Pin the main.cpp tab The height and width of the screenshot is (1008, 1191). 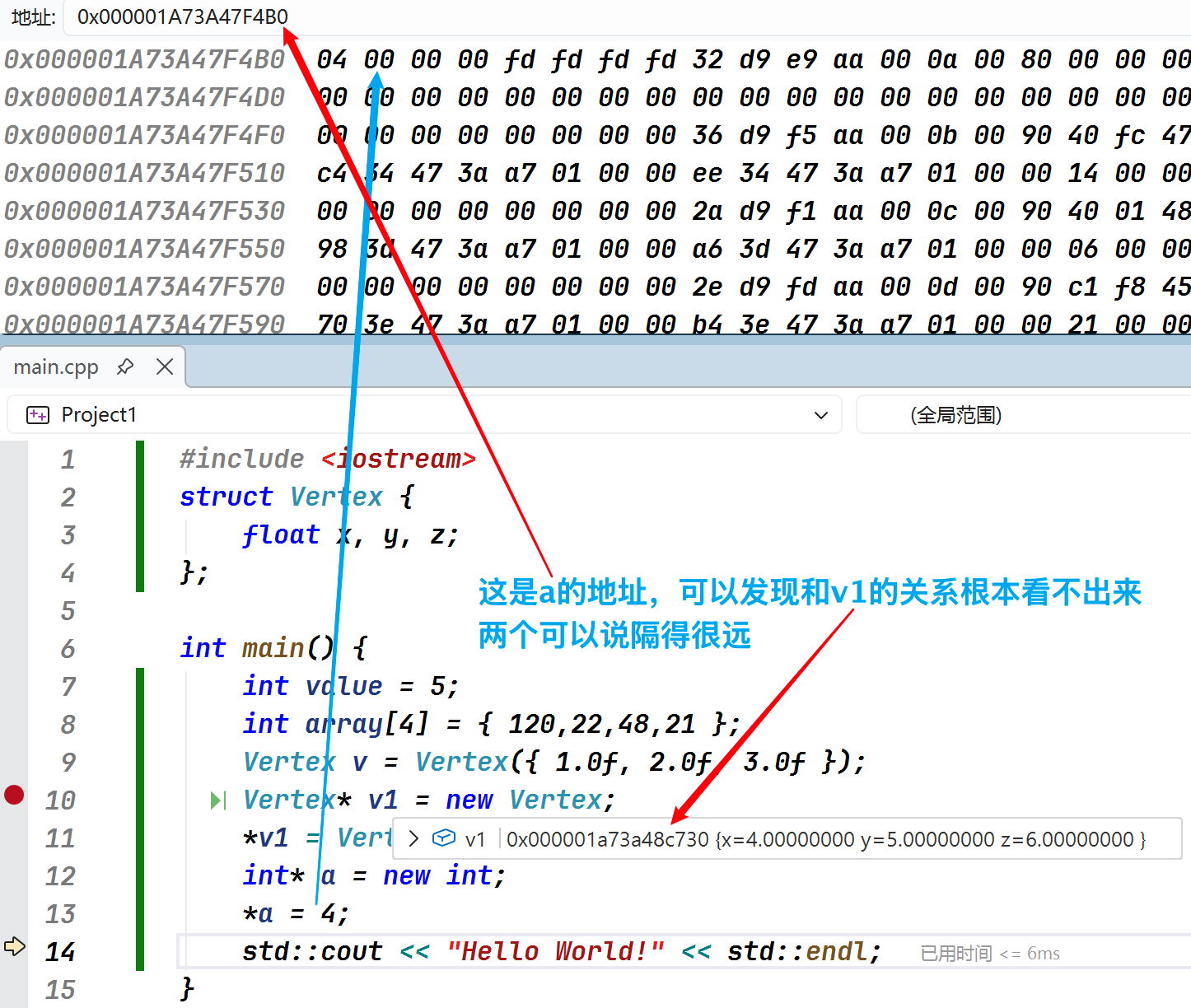(x=125, y=366)
